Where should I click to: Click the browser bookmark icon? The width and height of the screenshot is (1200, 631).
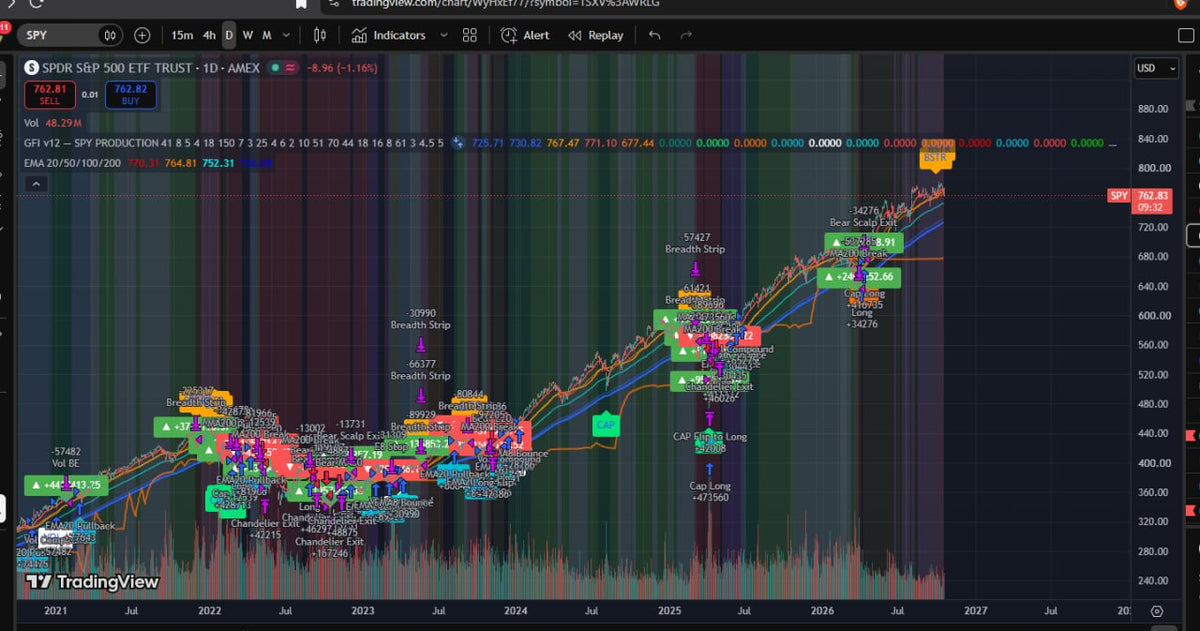point(301,3)
